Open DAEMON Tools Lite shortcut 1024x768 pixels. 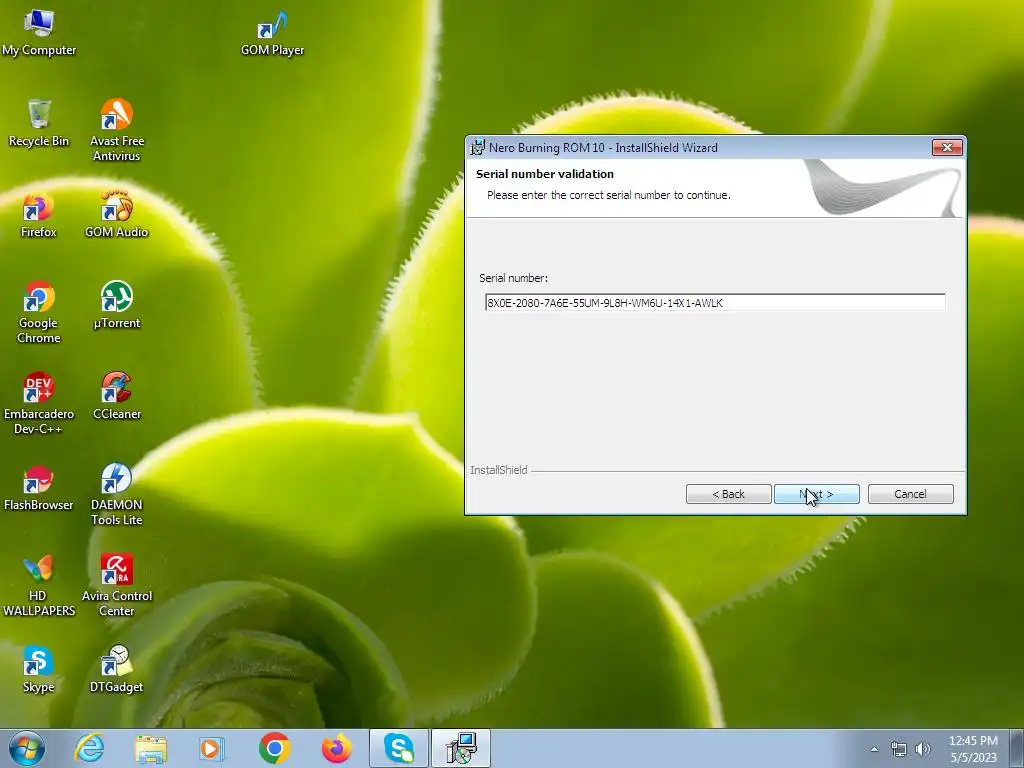tap(117, 494)
